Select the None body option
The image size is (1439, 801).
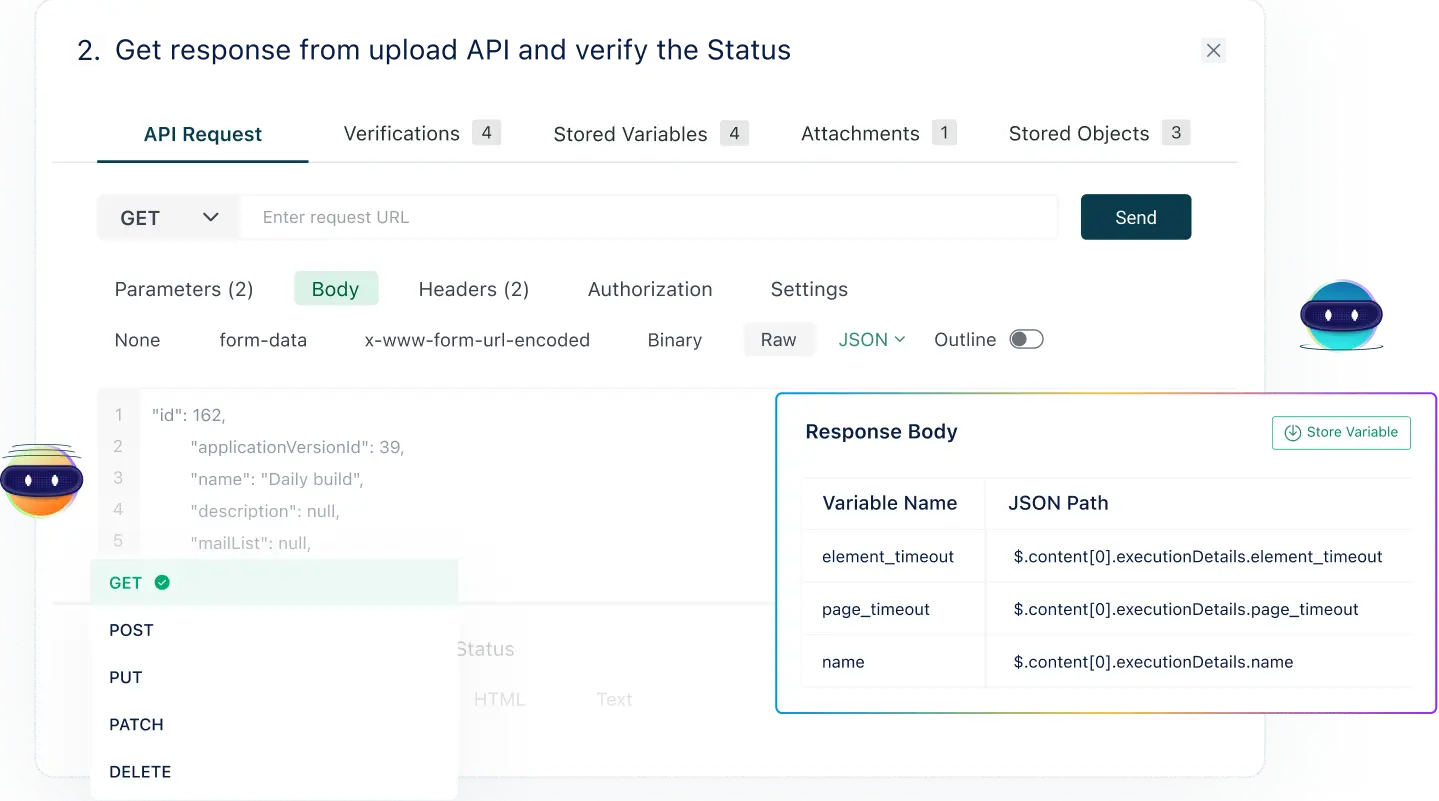(137, 340)
